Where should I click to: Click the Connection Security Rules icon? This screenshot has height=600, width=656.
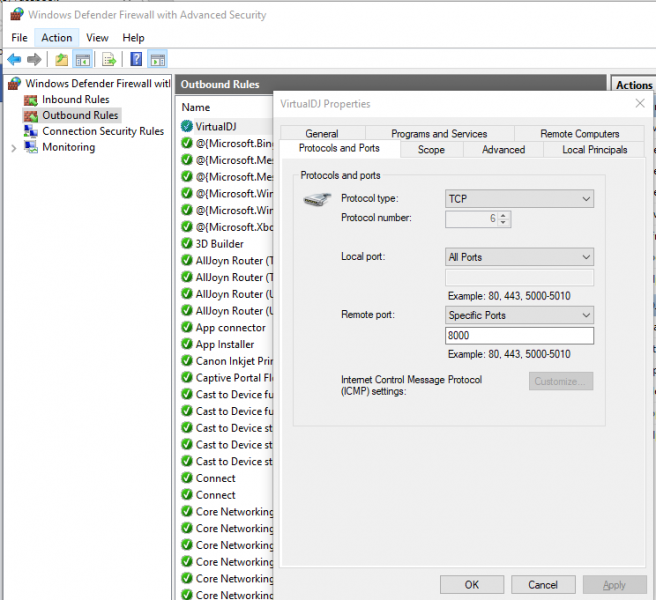[x=31, y=131]
